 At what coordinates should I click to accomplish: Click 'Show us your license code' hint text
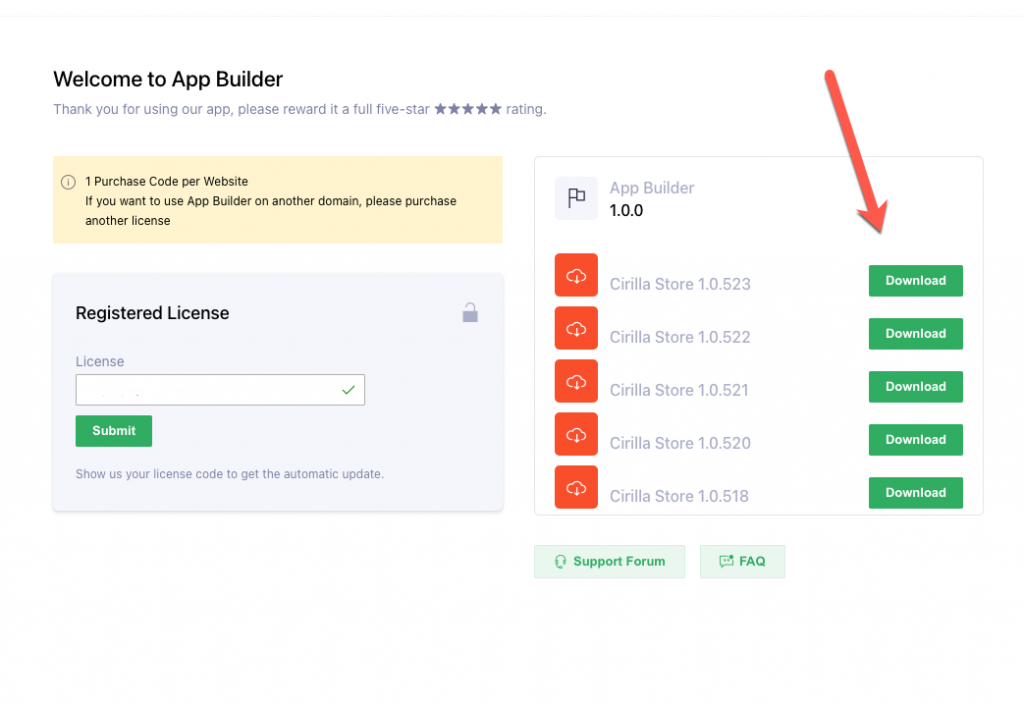click(230, 474)
